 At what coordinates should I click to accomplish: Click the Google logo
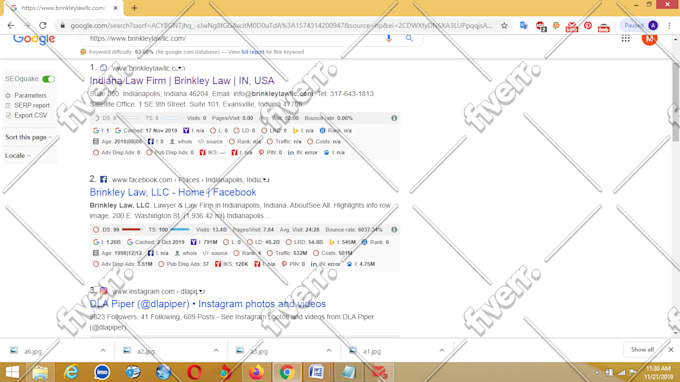34,39
